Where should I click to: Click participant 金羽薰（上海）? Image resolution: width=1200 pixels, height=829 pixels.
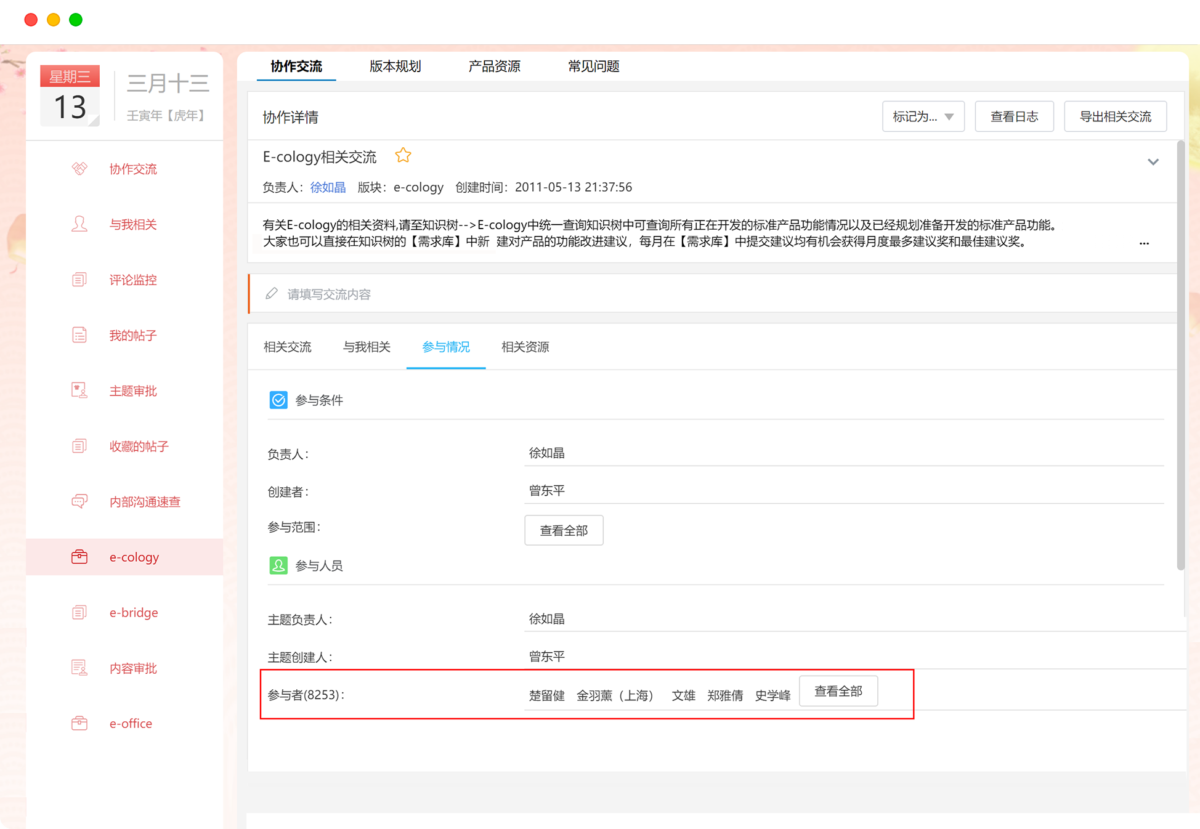(x=615, y=695)
